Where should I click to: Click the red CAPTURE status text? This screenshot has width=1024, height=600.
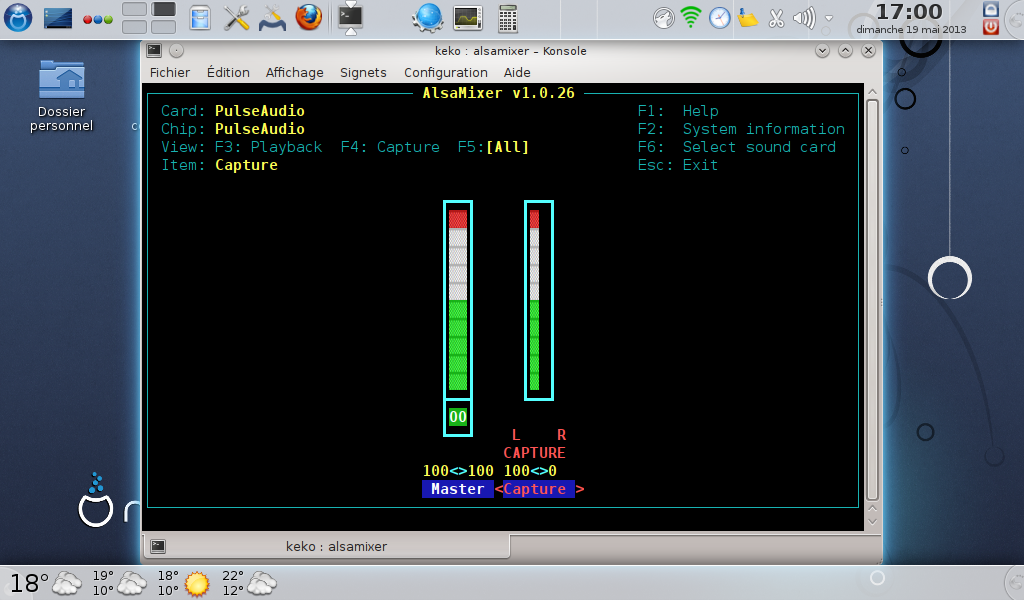click(534, 452)
